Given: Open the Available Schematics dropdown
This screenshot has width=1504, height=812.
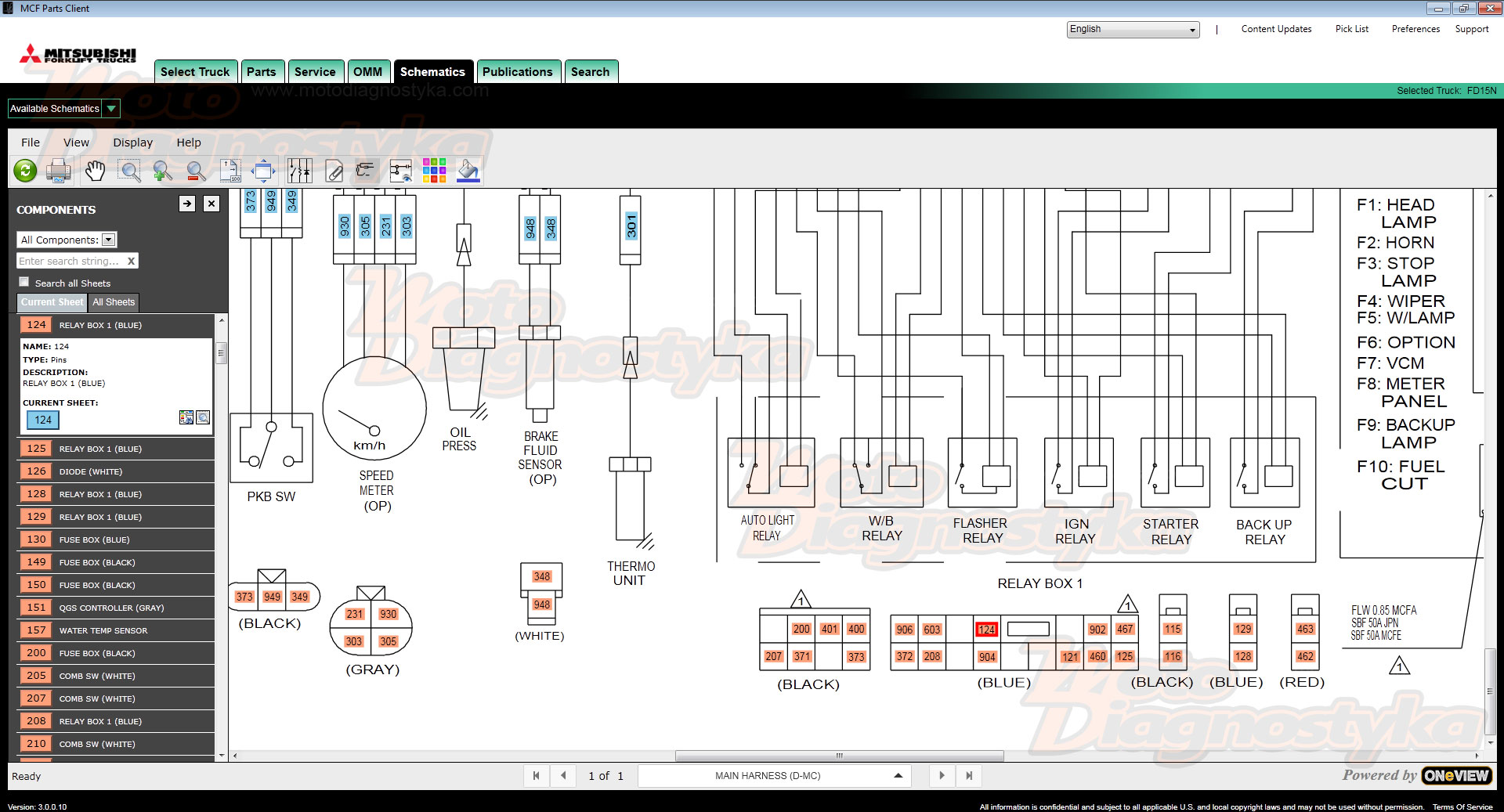Looking at the screenshot, I should 63,108.
